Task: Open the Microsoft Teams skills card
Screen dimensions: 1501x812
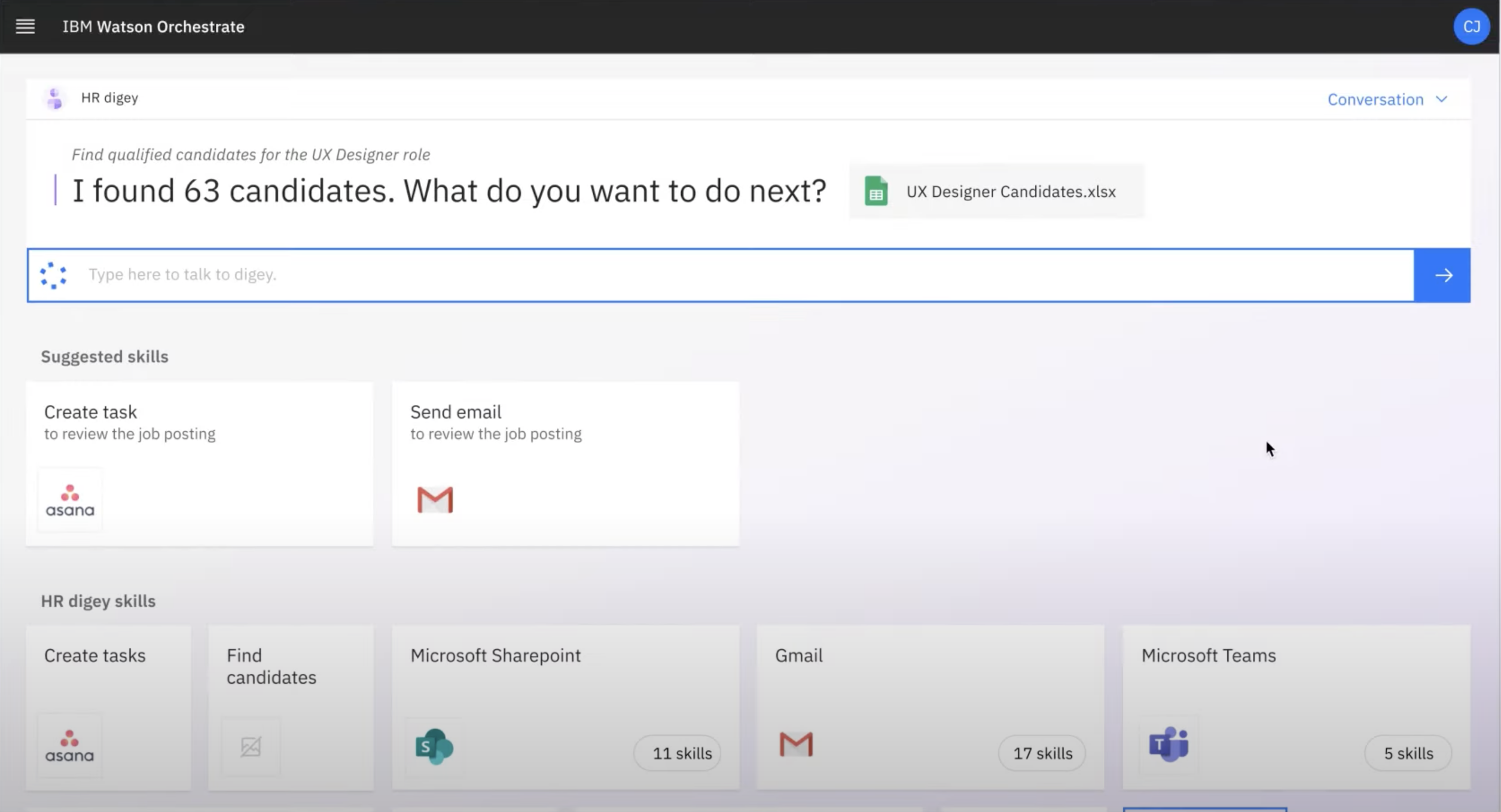Action: [x=1296, y=707]
